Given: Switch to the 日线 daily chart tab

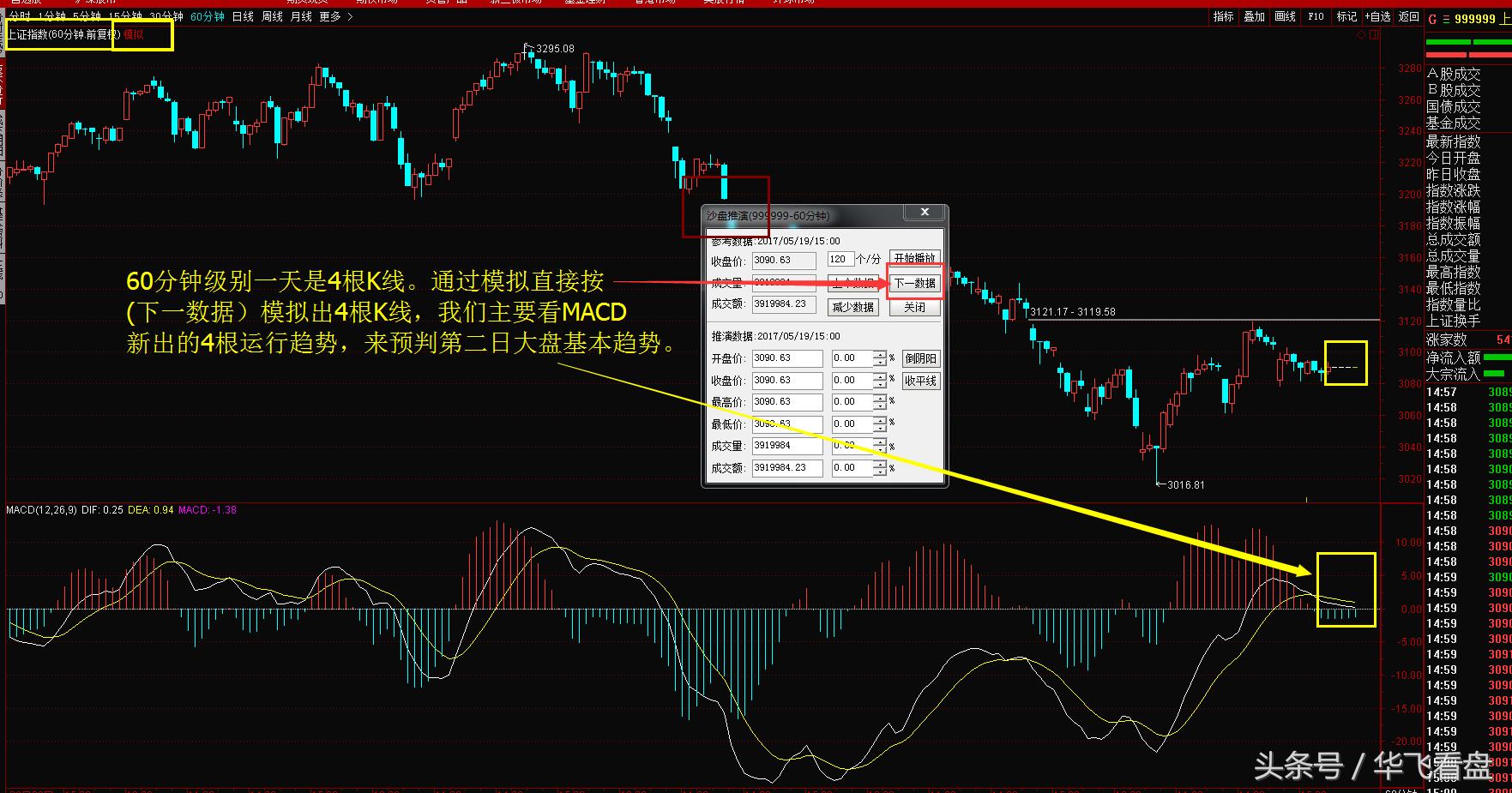Looking at the screenshot, I should tap(244, 16).
